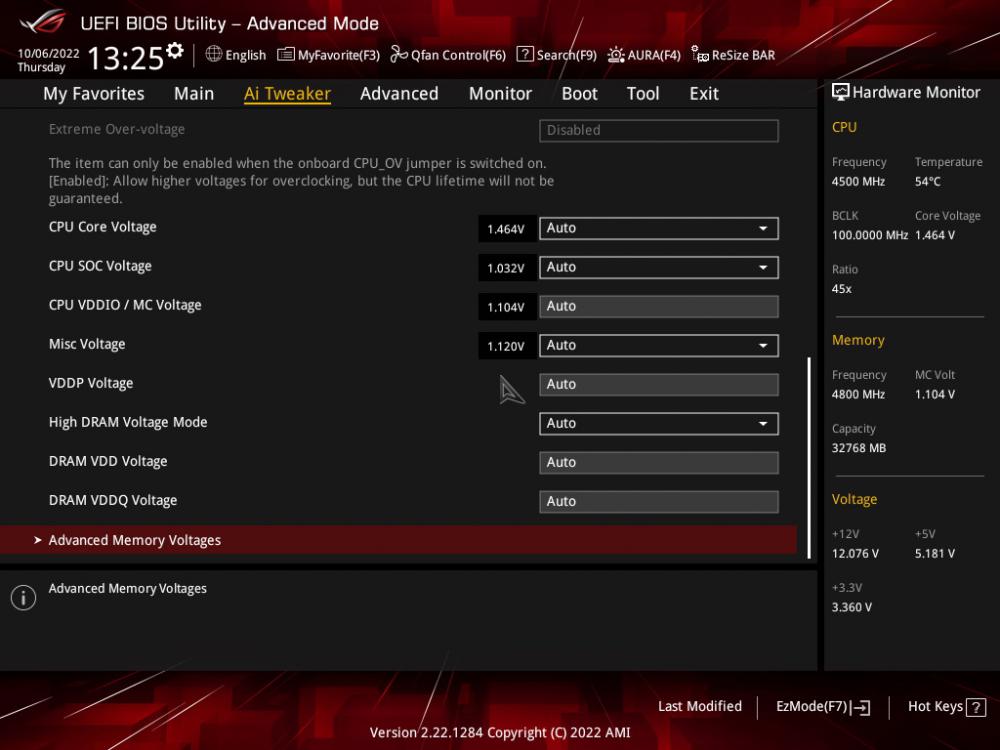Viewport: 1000px width, 750px height.
Task: Open High DRAM Voltage Mode dropdown
Action: point(659,423)
